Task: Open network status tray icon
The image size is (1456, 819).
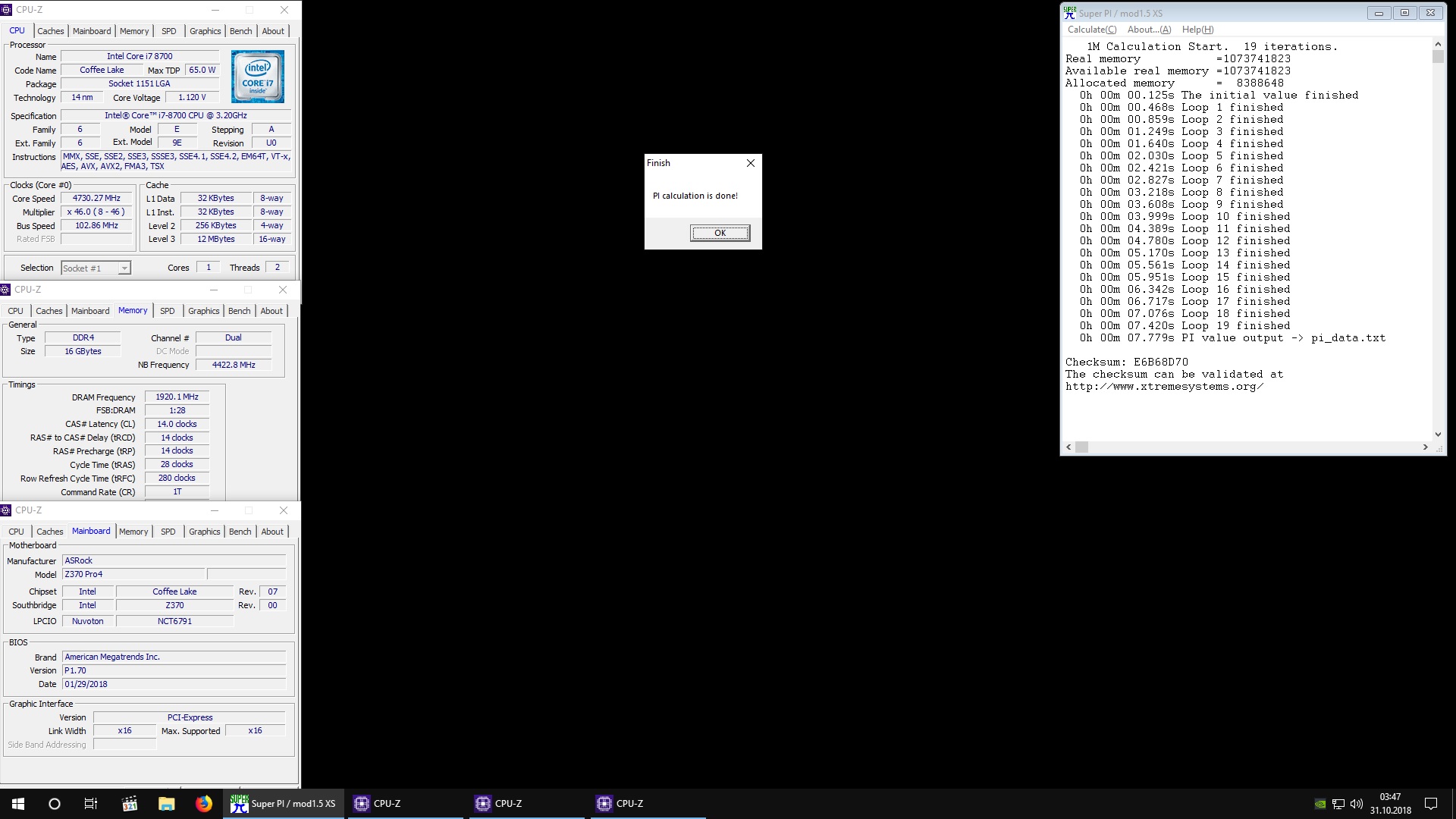Action: (1338, 804)
